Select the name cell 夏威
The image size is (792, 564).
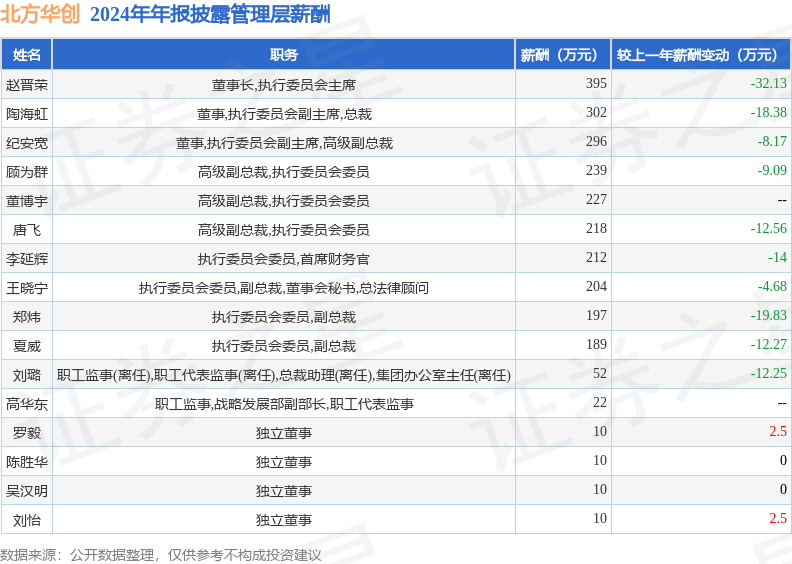pyautogui.click(x=27, y=346)
